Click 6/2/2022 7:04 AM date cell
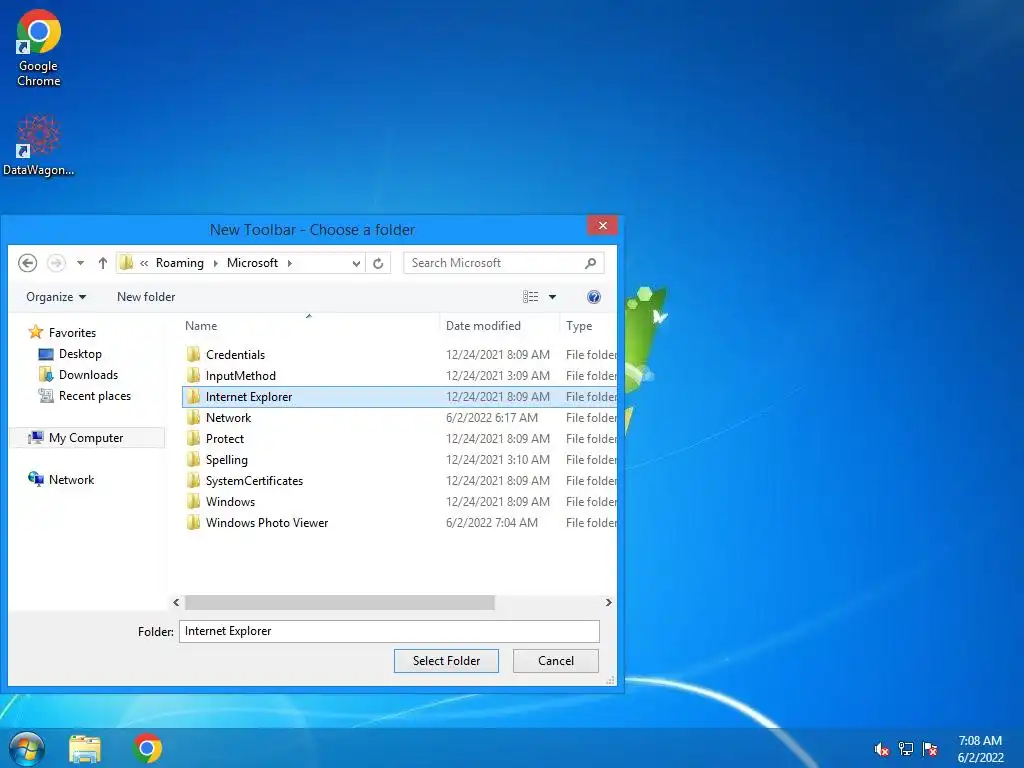Screen dimensions: 1024x768 (x=492, y=522)
